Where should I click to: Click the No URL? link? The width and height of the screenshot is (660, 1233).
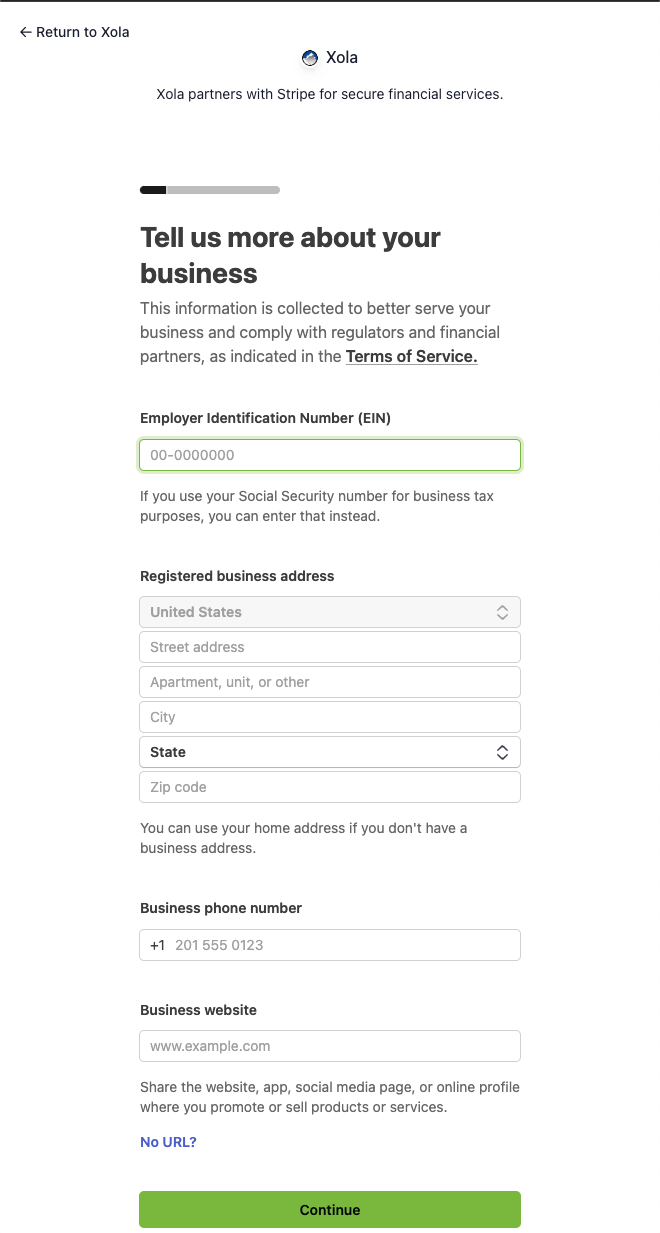(168, 1142)
